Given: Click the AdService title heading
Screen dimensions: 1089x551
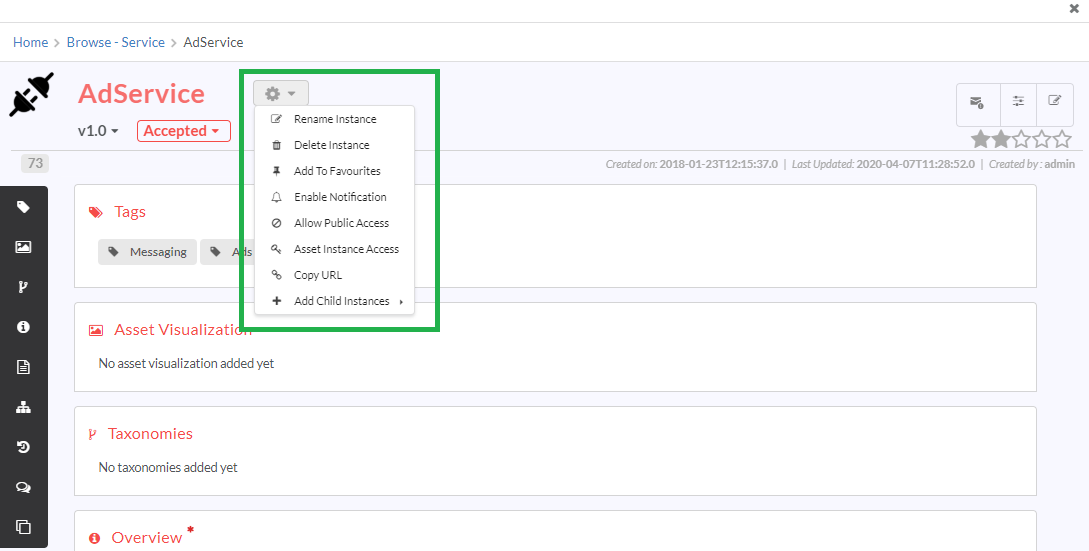Looking at the screenshot, I should click(142, 93).
